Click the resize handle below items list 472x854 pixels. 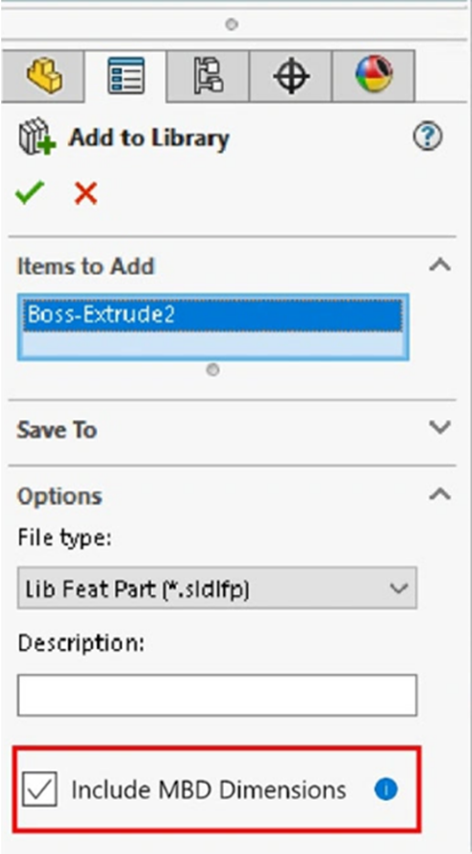(x=213, y=370)
